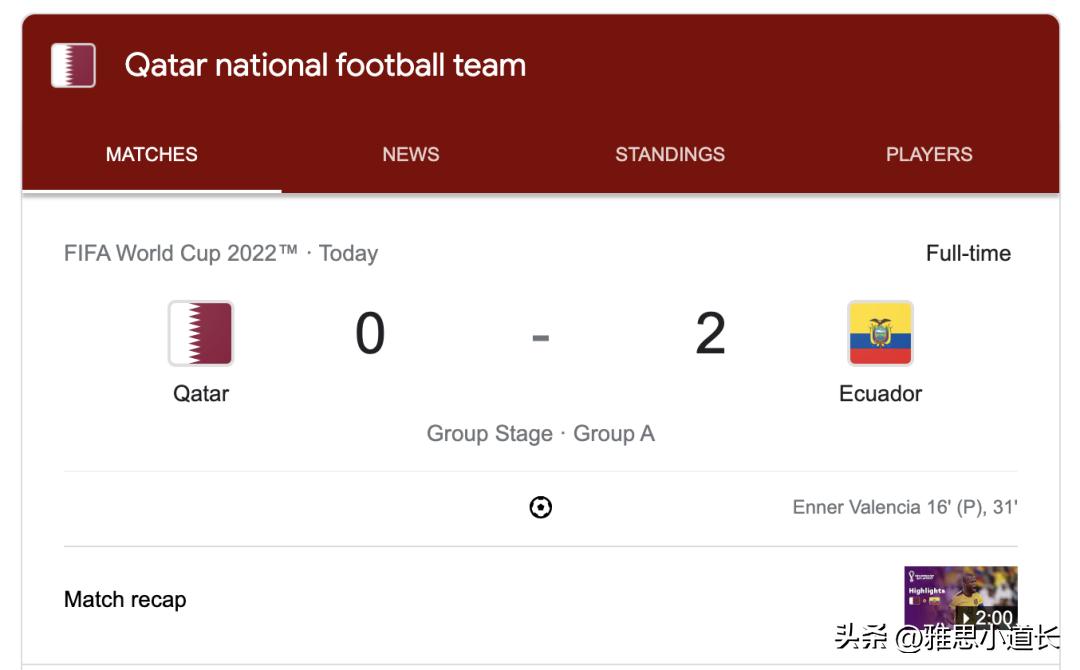Click the Match recap label
Screen dimensions: 1080x670
(x=125, y=600)
